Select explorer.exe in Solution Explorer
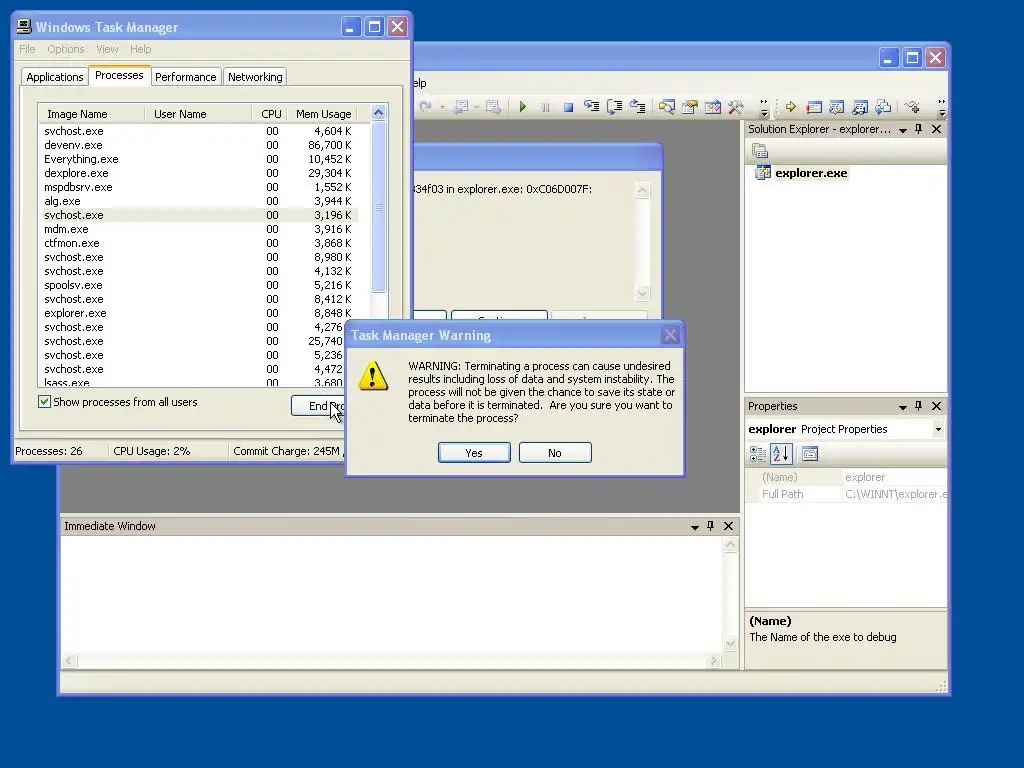Image resolution: width=1024 pixels, height=768 pixels. [811, 173]
